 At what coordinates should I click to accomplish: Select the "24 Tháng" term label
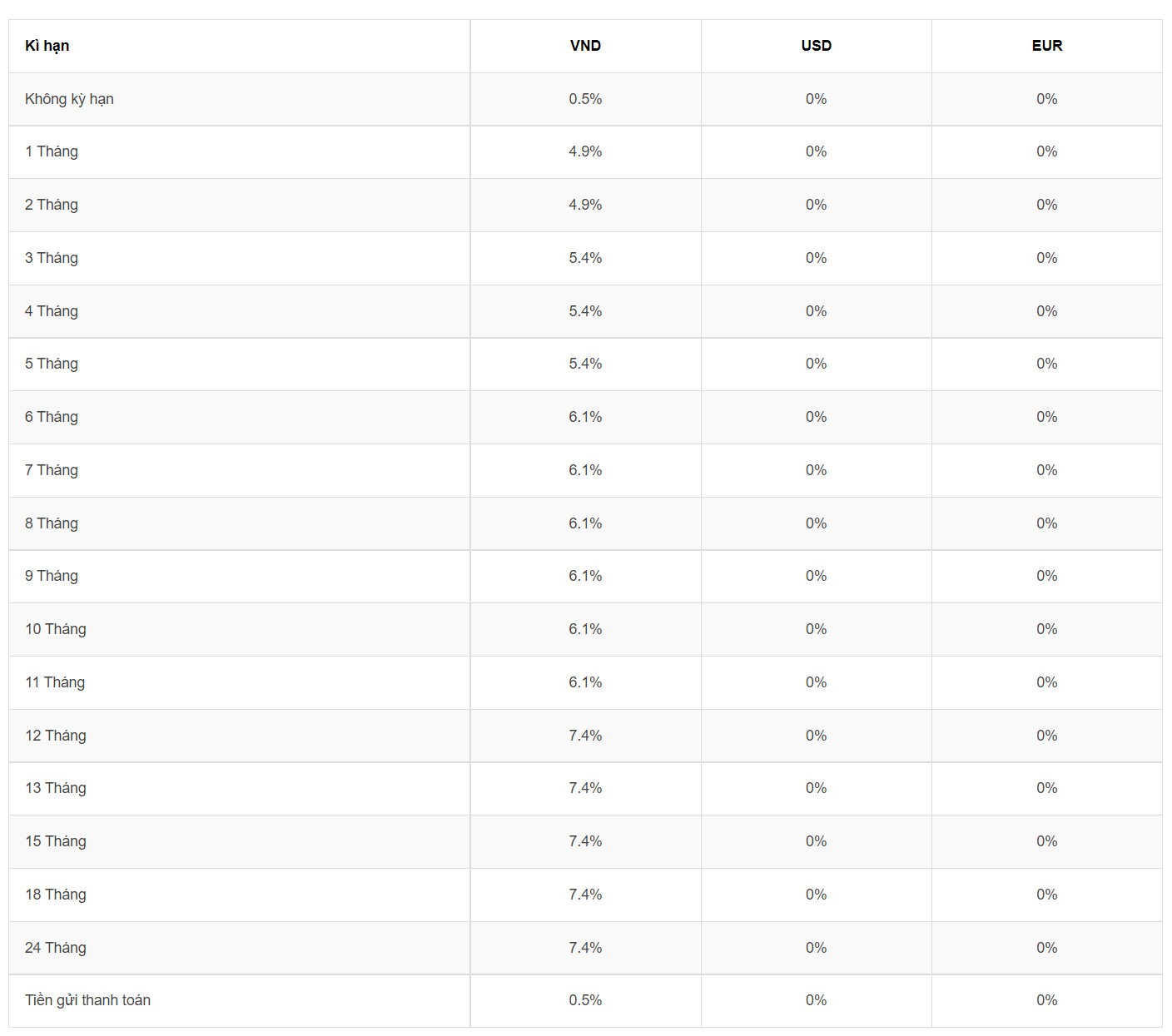tap(56, 948)
